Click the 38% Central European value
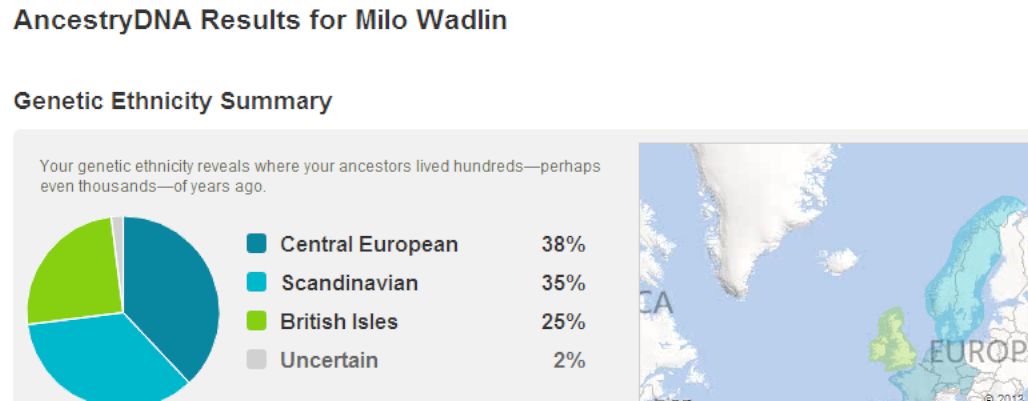 click(x=563, y=244)
